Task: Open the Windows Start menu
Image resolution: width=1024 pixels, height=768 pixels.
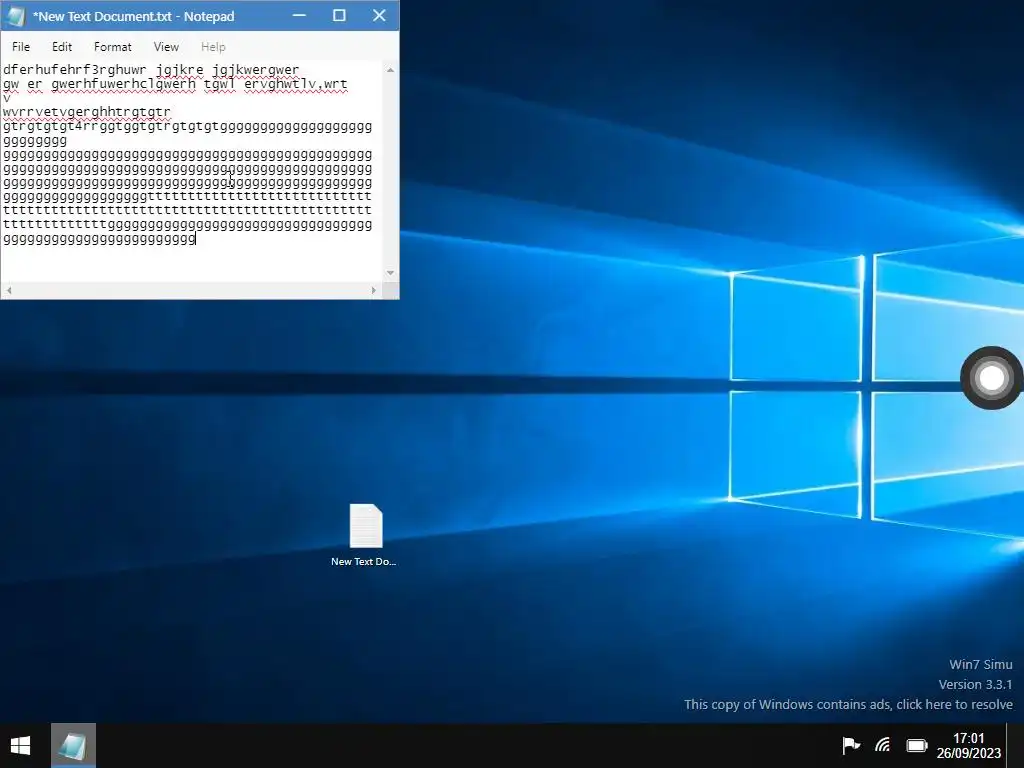Action: [x=21, y=745]
